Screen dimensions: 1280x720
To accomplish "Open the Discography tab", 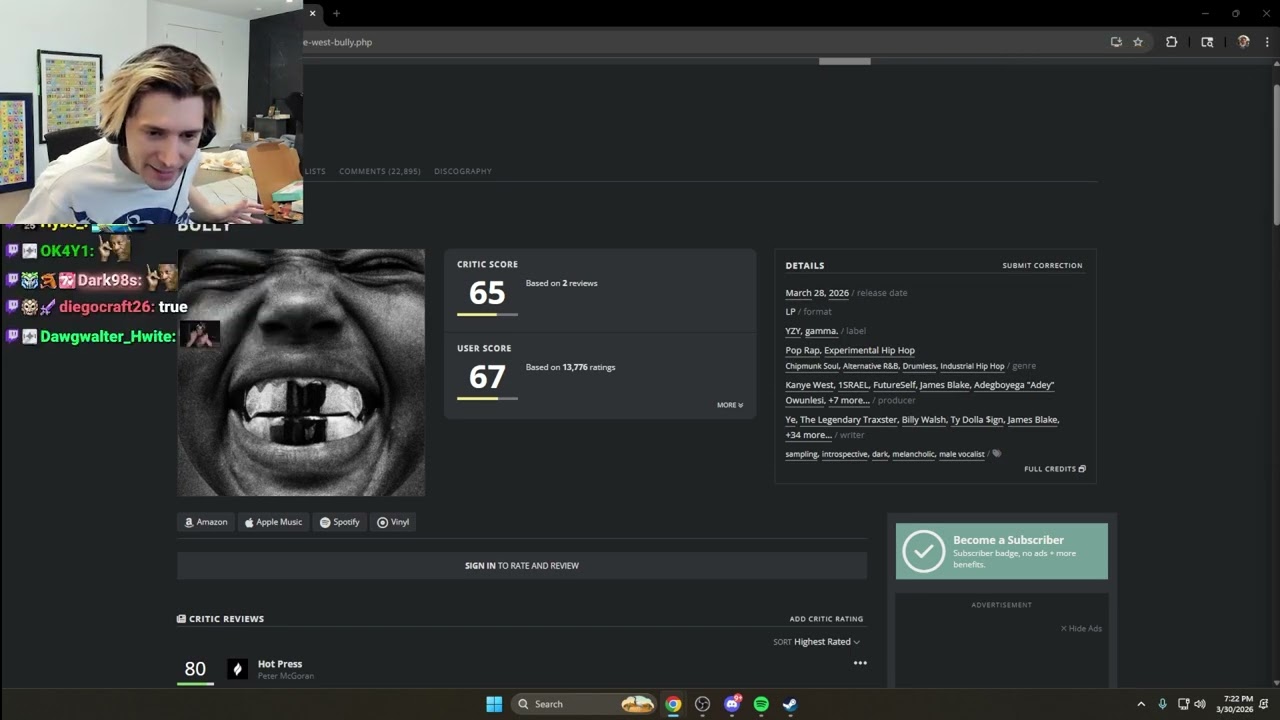I will pyautogui.click(x=462, y=171).
